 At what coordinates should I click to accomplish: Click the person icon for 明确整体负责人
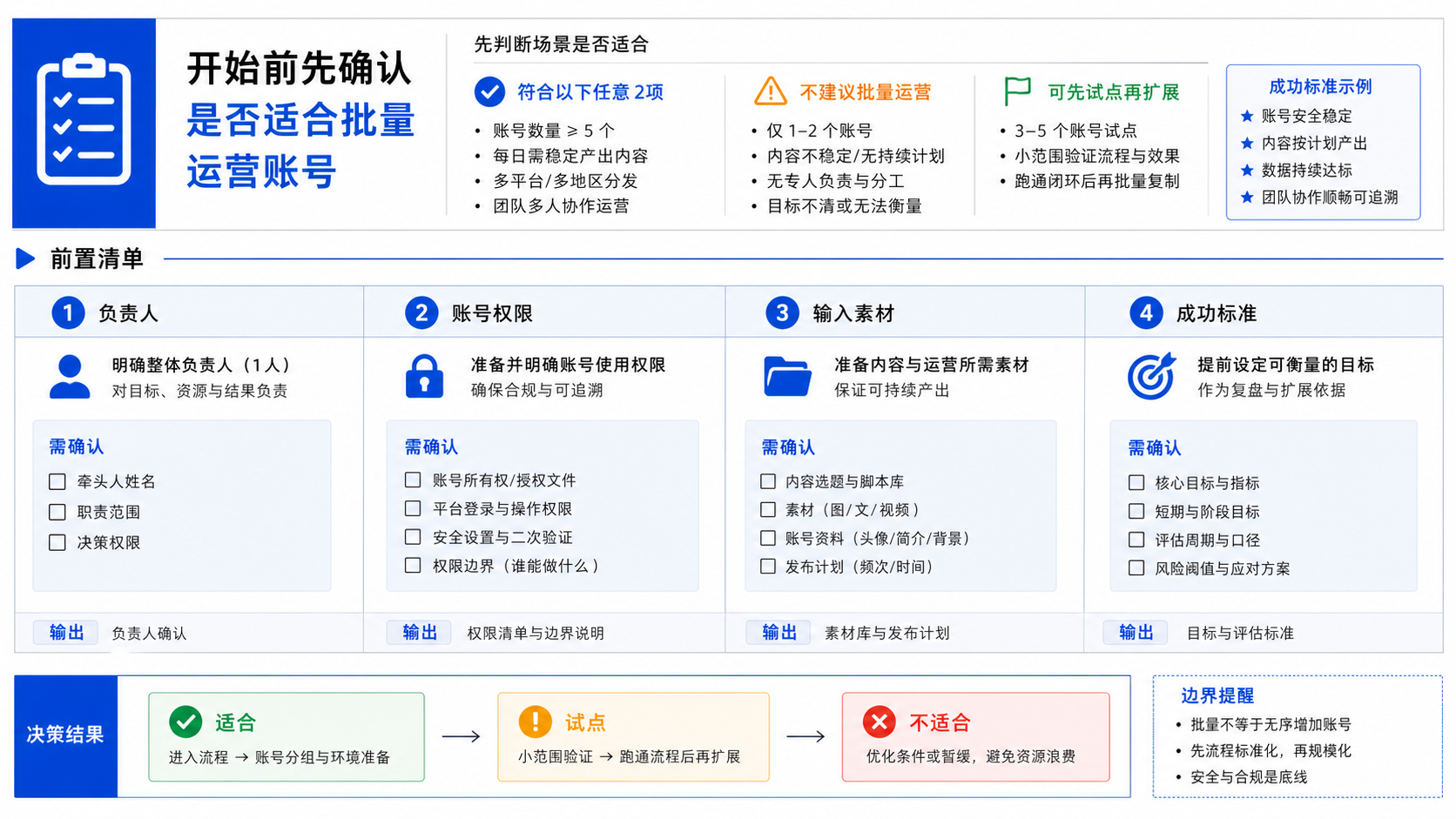[70, 377]
